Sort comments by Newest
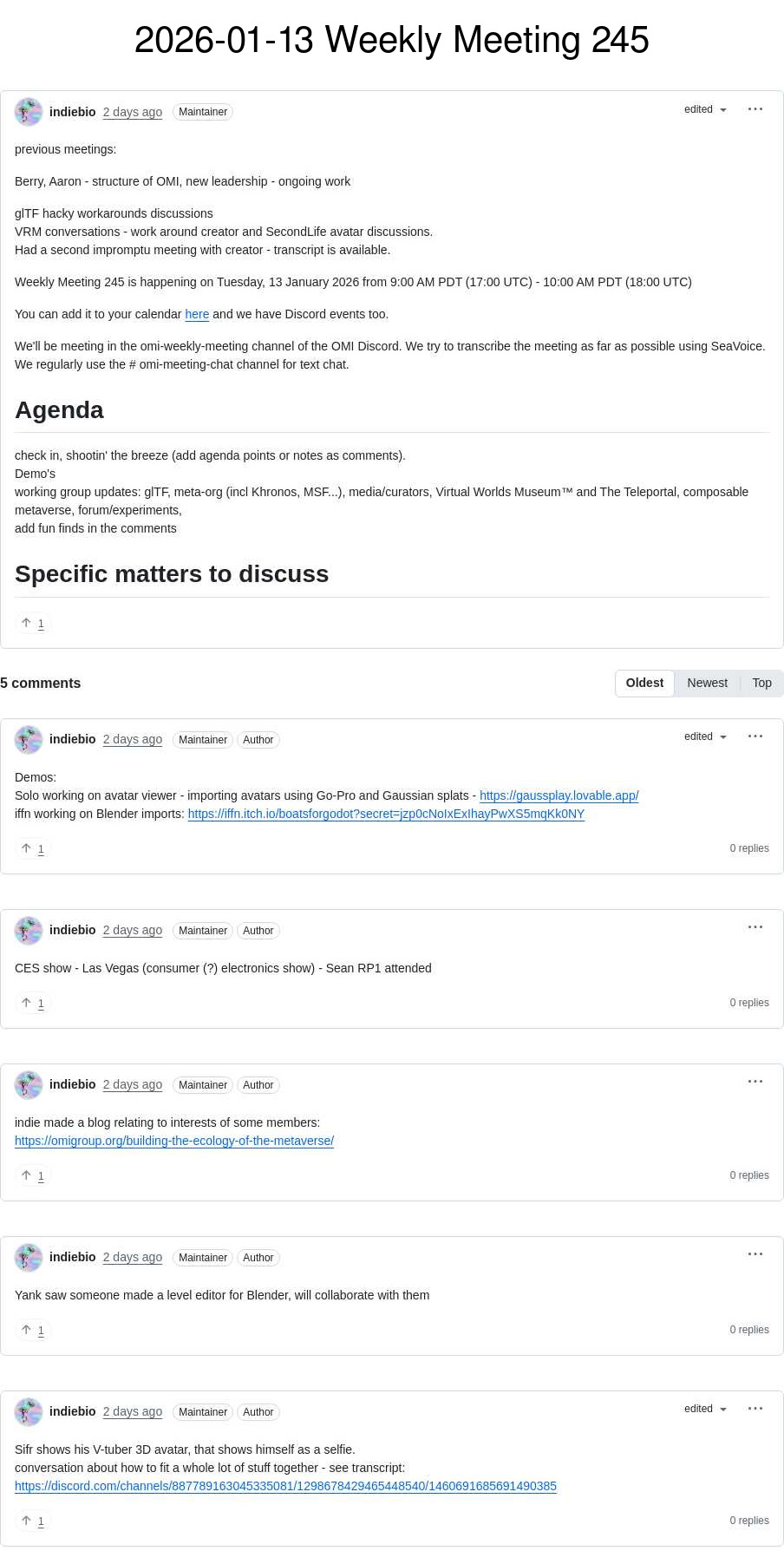The width and height of the screenshot is (784, 1564). (x=707, y=683)
